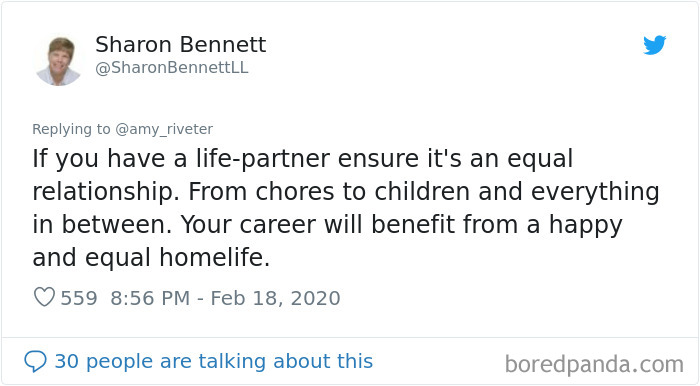The height and width of the screenshot is (386, 700).
Task: Open Sharon Bennett's profile picture
Action: [x=58, y=61]
